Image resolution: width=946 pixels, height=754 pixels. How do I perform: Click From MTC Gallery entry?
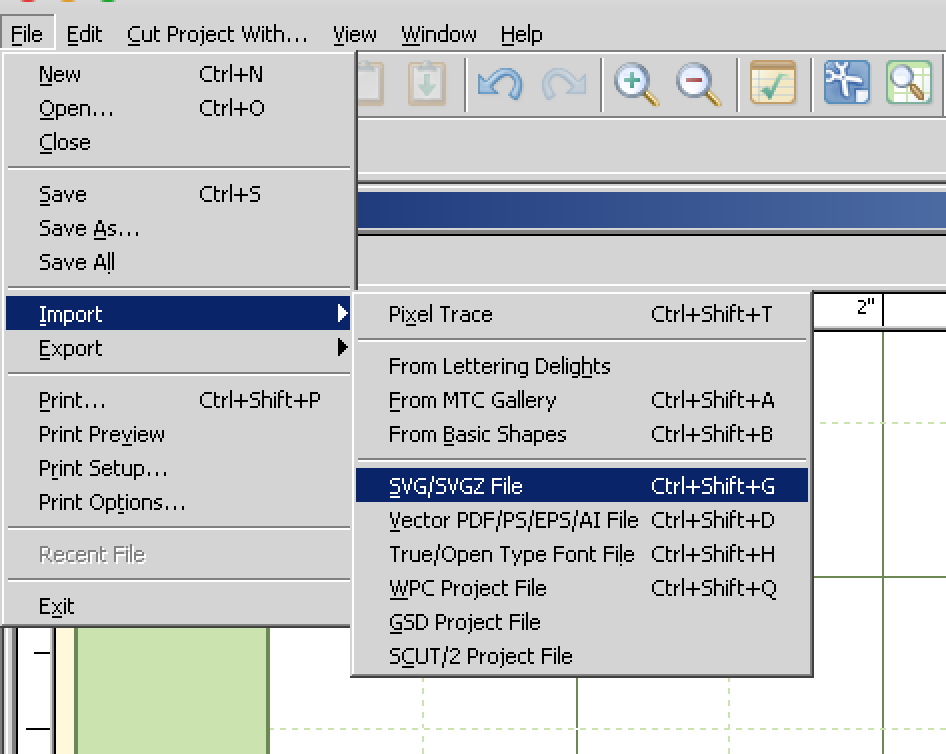point(472,401)
